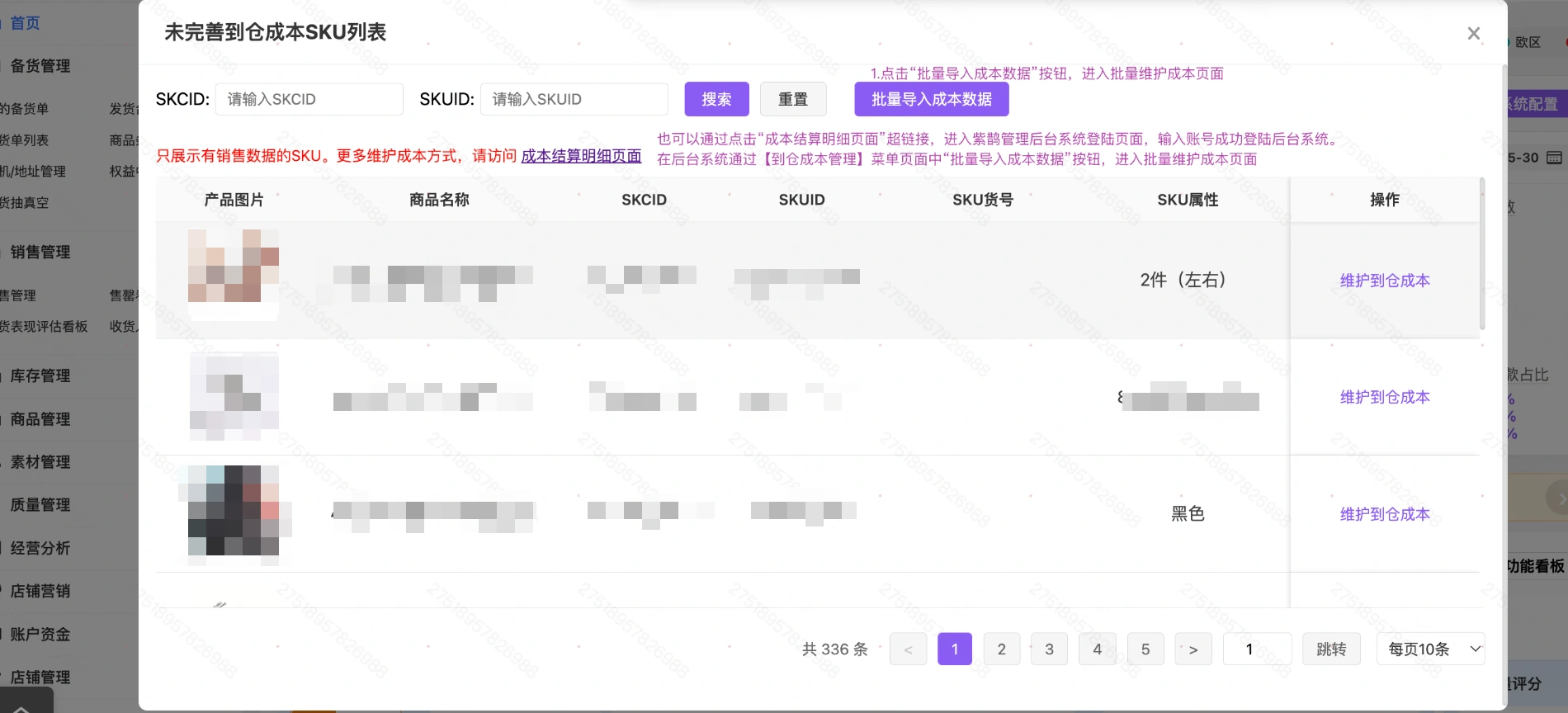Screen dimensions: 1568x713
Task: Click the 共 336 条 total count
Action: [x=835, y=649]
